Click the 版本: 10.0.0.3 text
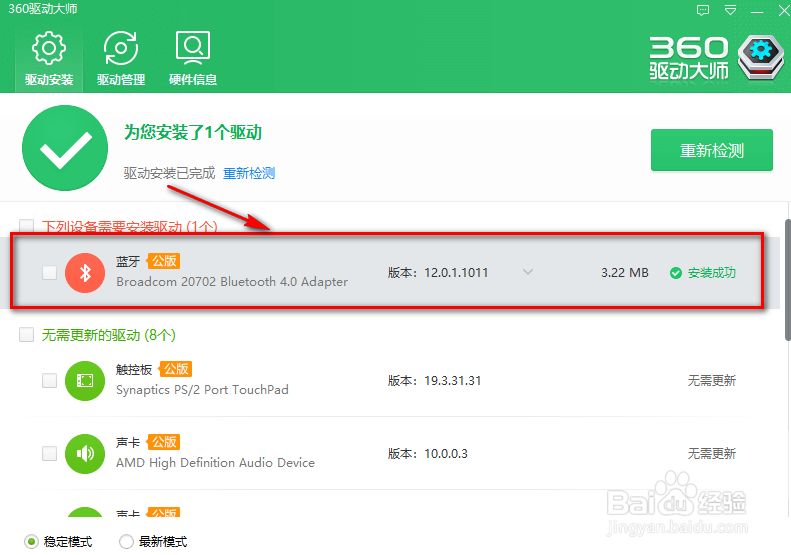Screen dimensions: 791x555 [428, 454]
